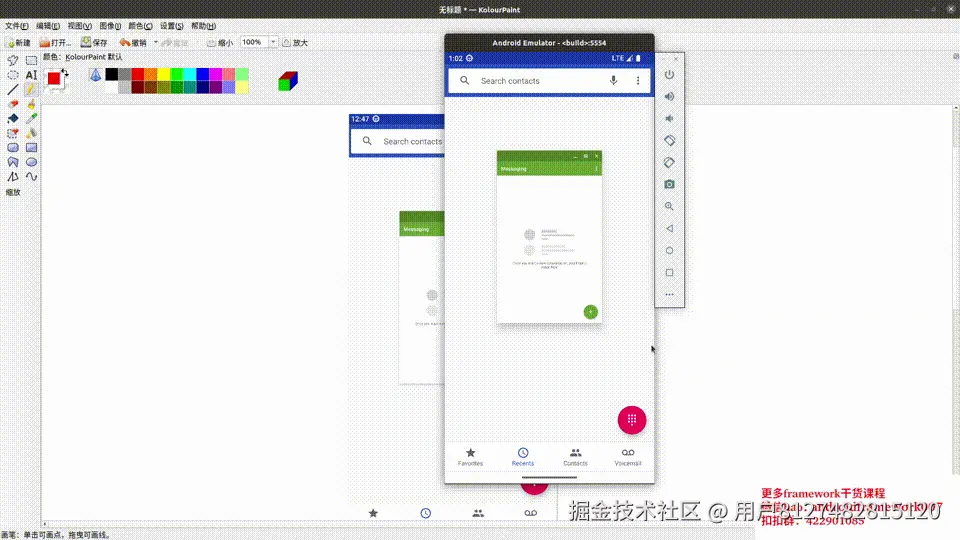Select the Pen tool
960x540 pixels.
click(x=31, y=90)
